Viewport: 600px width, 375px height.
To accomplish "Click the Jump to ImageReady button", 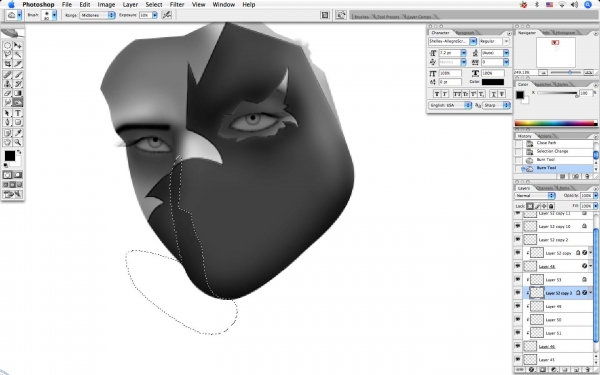I will [x=12, y=194].
